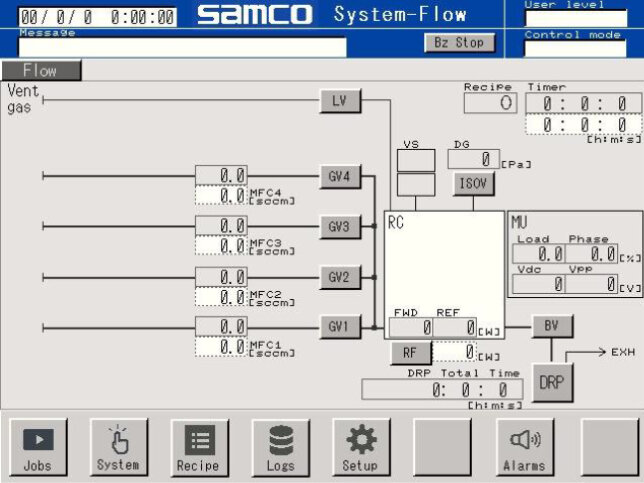Open the Recipe list icon
The width and height of the screenshot is (644, 483).
coord(200,446)
